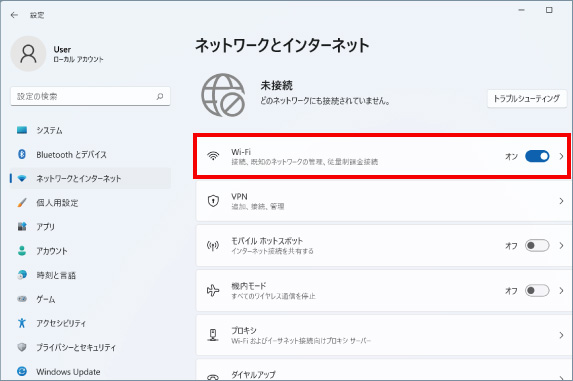Viewport: 573px width, 381px height.
Task: Click the VPN shield icon
Action: (x=213, y=201)
